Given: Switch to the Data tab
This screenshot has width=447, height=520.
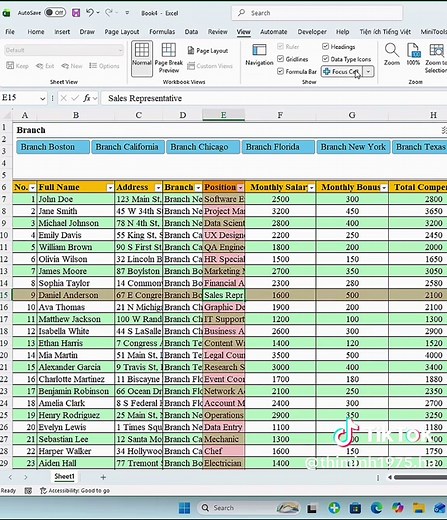Looking at the screenshot, I should 191,32.
